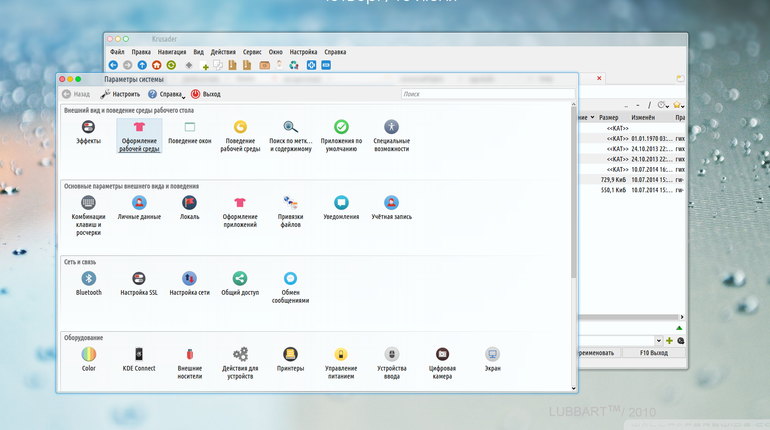Open Krusader's Окно menu
The image size is (770, 430).
275,52
